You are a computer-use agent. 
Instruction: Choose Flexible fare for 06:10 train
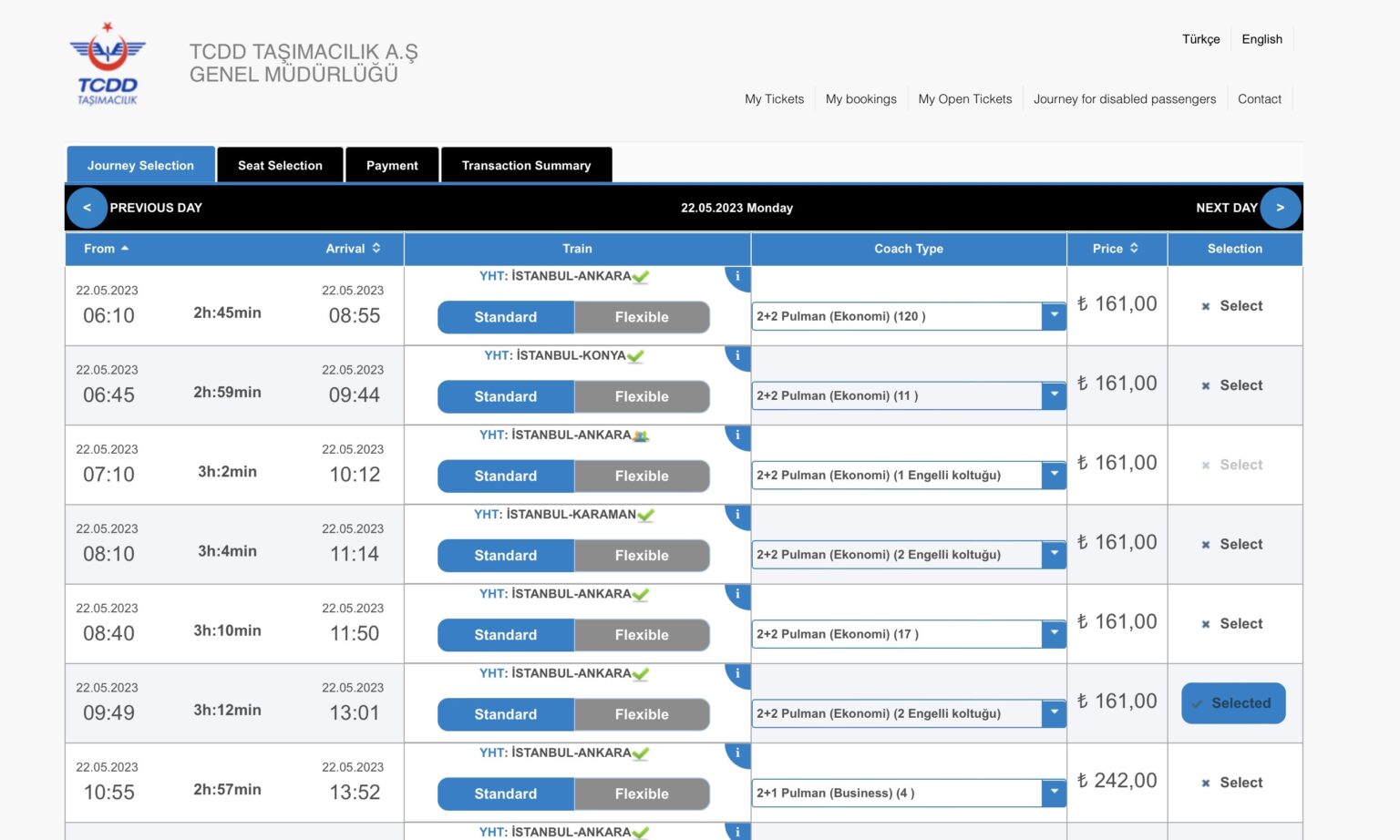641,317
